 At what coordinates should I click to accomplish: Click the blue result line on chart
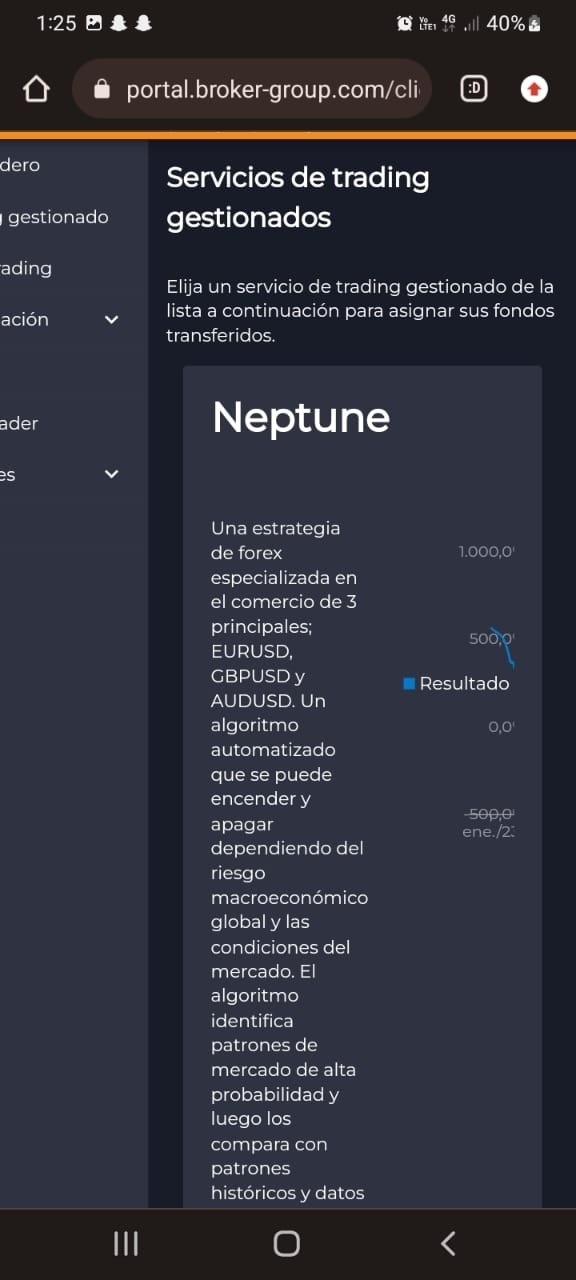(503, 647)
